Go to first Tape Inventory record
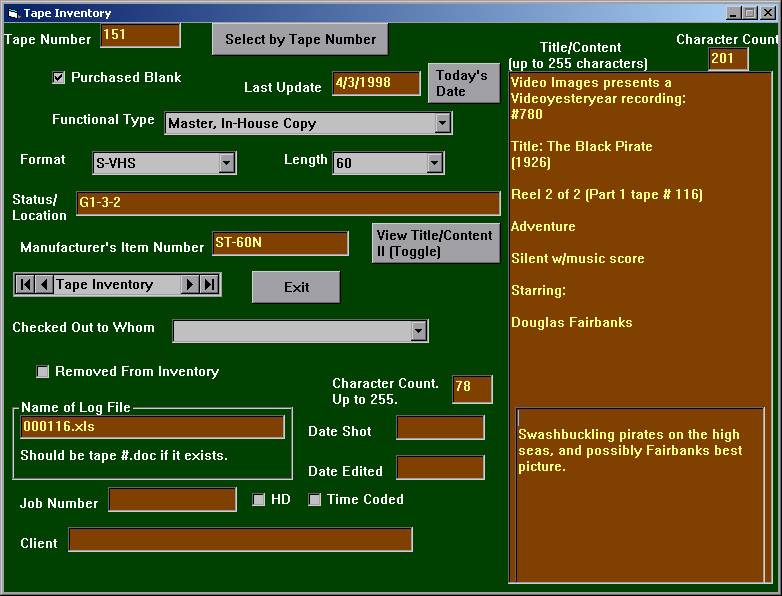 pyautogui.click(x=26, y=285)
